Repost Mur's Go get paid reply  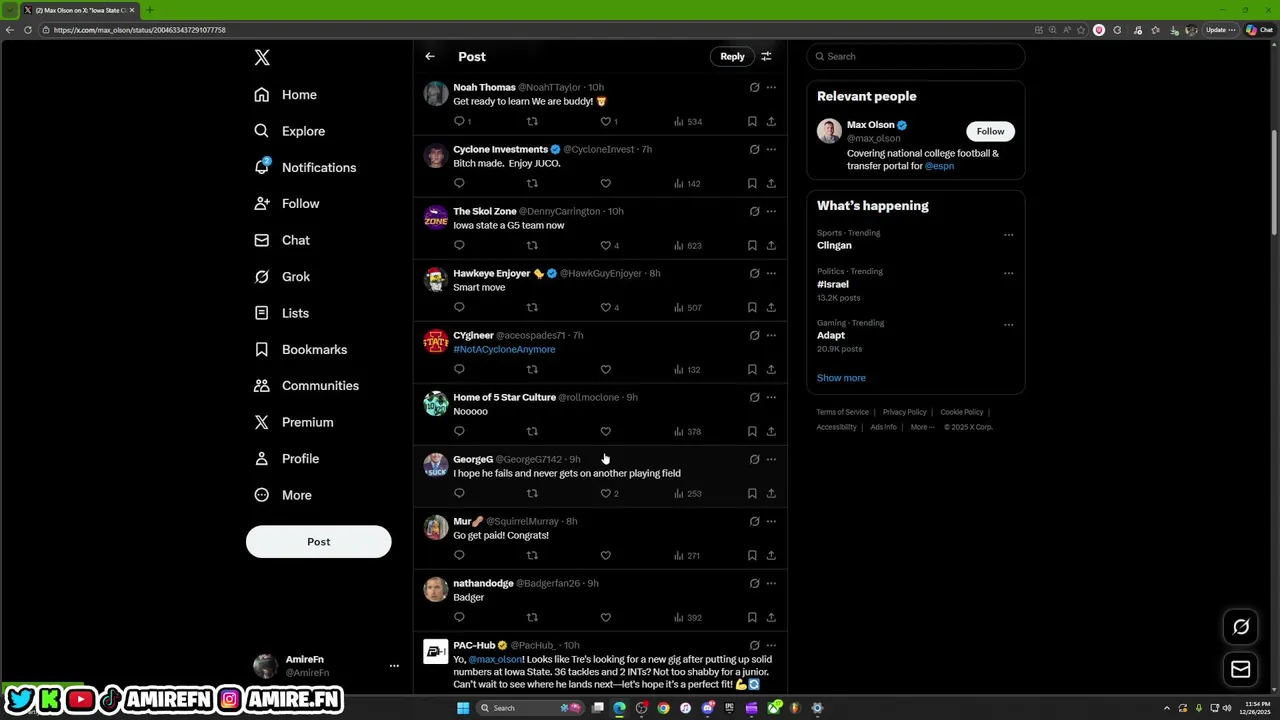click(532, 556)
